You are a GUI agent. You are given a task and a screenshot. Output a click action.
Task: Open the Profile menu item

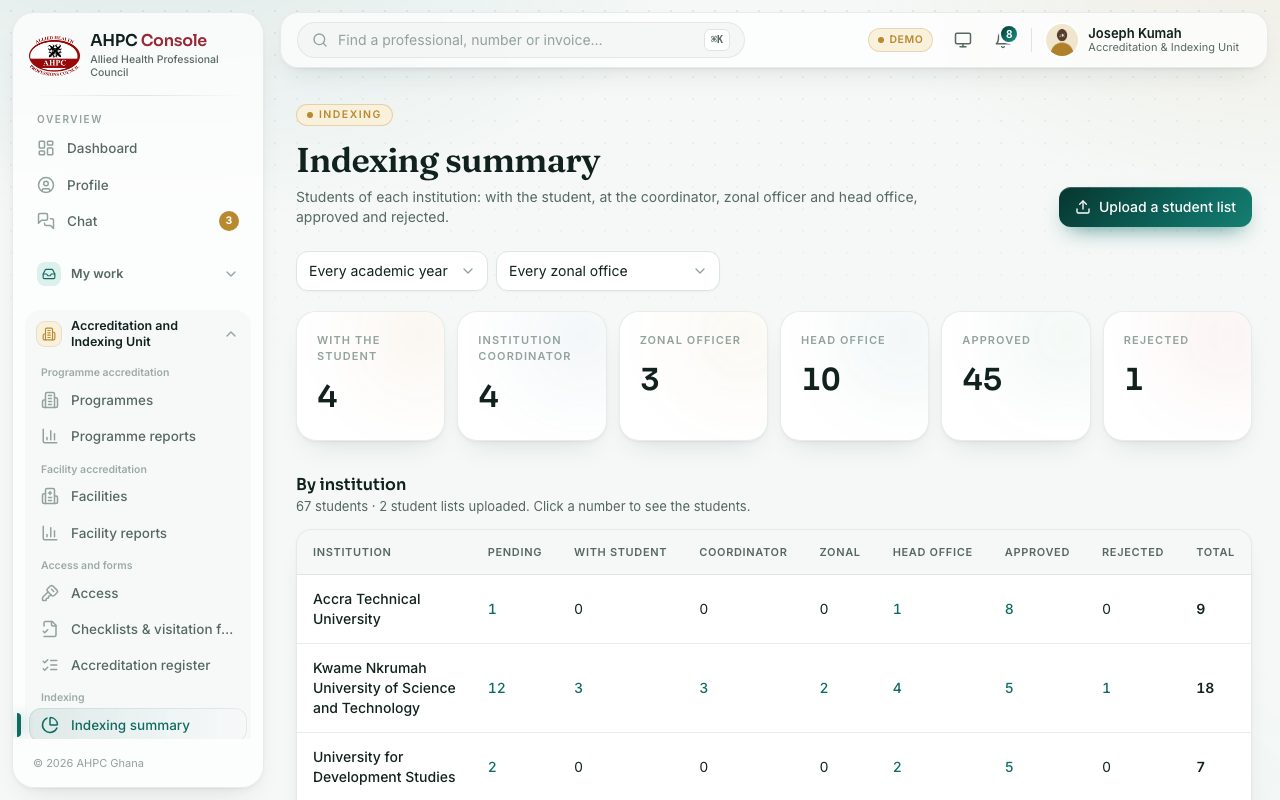[138, 185]
